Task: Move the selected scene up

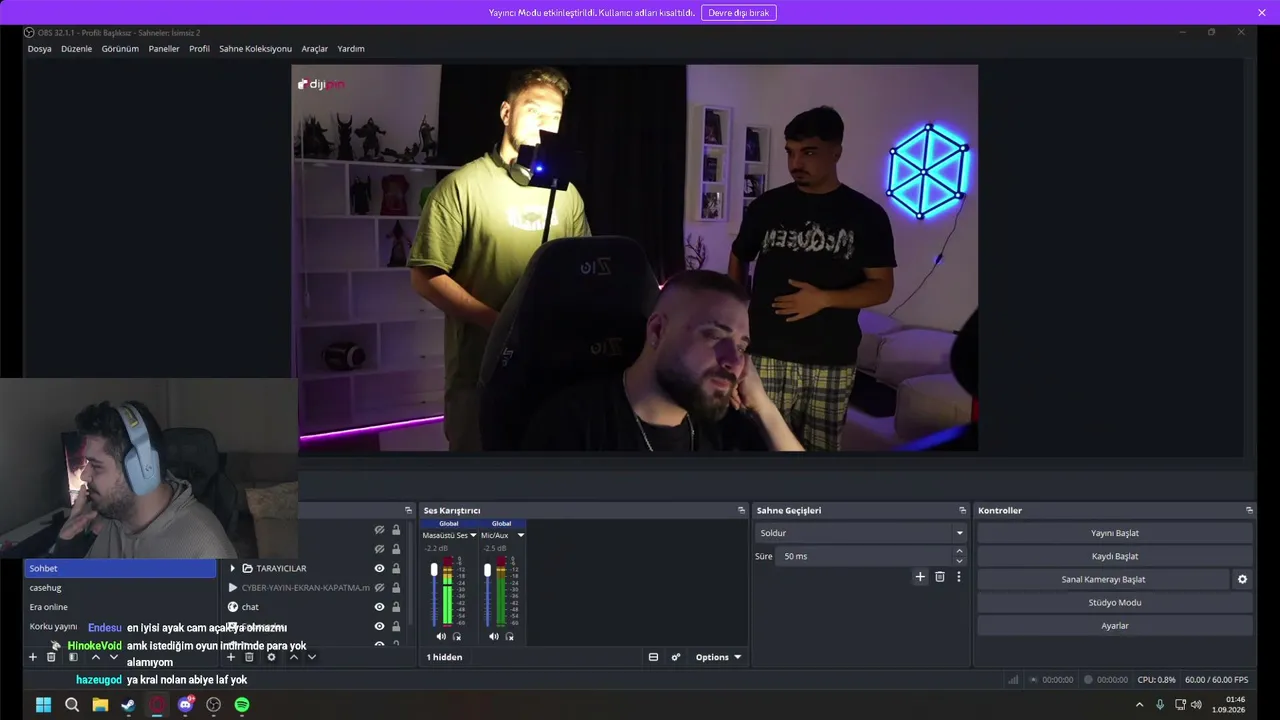Action: click(x=96, y=657)
